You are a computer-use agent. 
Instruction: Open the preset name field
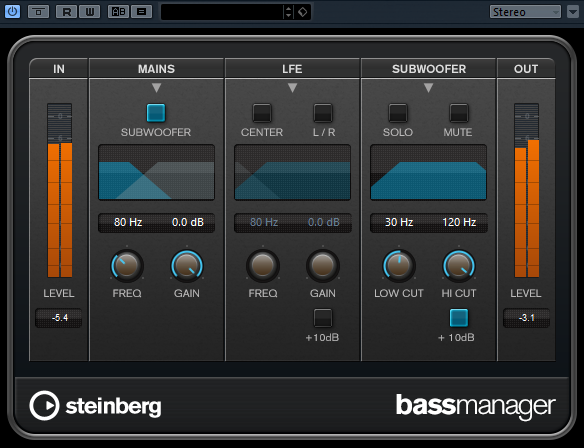222,12
